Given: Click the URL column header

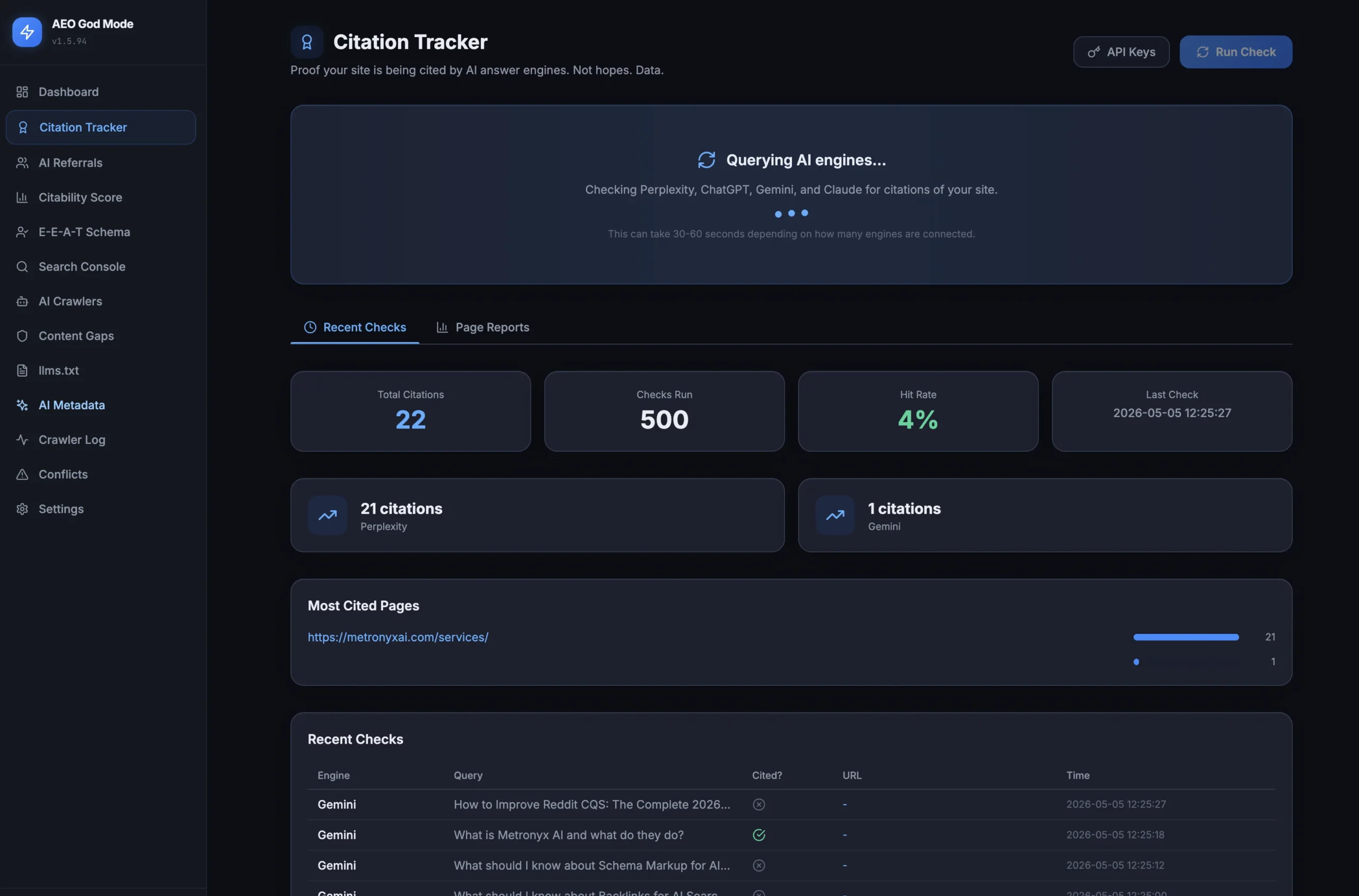Looking at the screenshot, I should [x=852, y=776].
